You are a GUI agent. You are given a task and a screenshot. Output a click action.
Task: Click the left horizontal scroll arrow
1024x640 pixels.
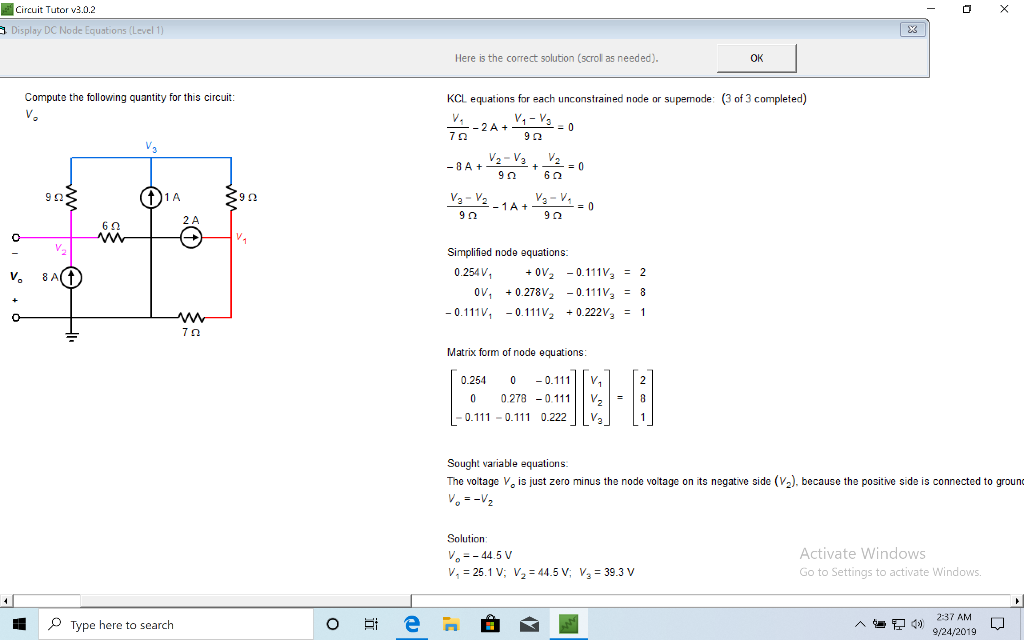(x=6, y=600)
